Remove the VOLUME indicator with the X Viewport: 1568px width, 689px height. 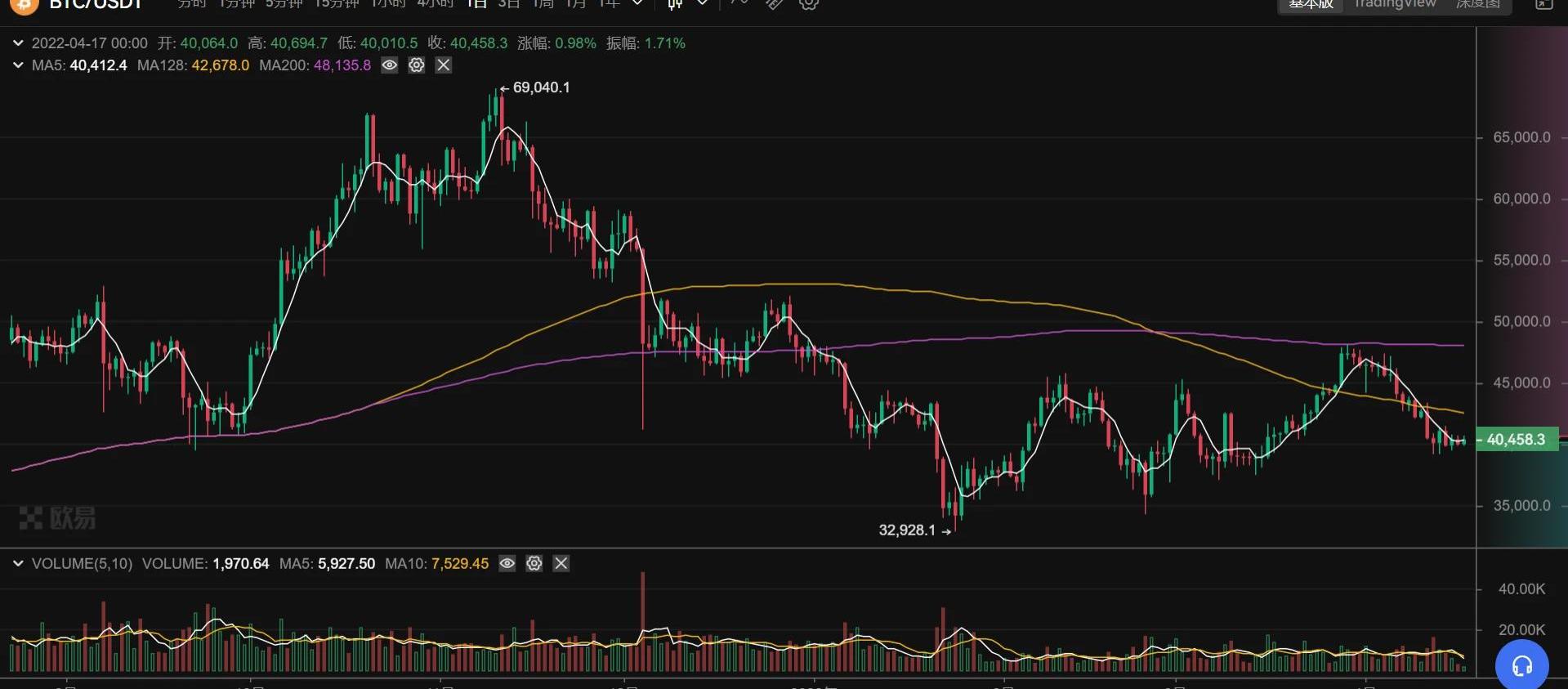point(561,563)
